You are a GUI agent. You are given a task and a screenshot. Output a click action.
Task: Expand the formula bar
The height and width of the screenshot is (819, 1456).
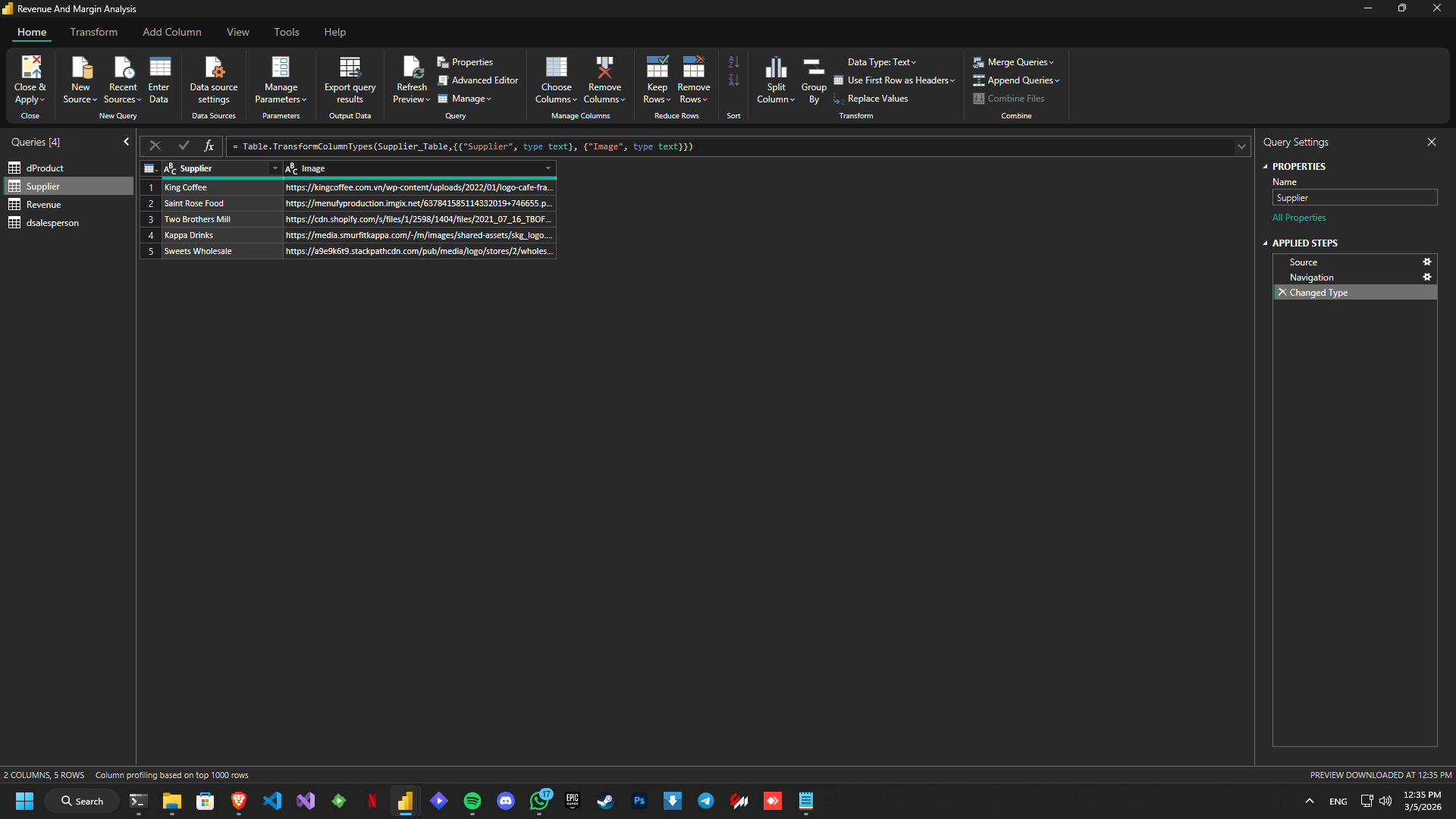1241,146
